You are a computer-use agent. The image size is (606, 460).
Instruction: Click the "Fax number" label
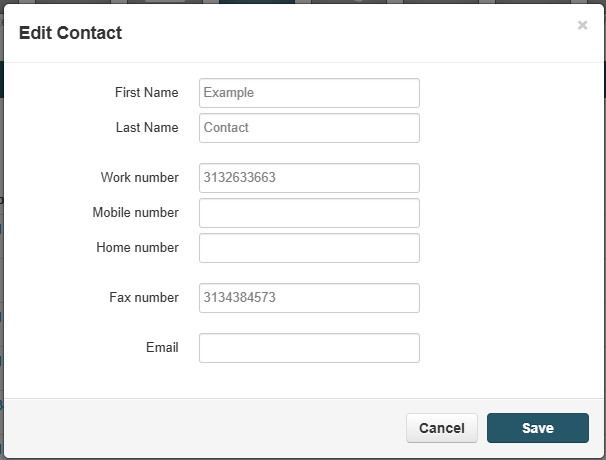click(144, 298)
